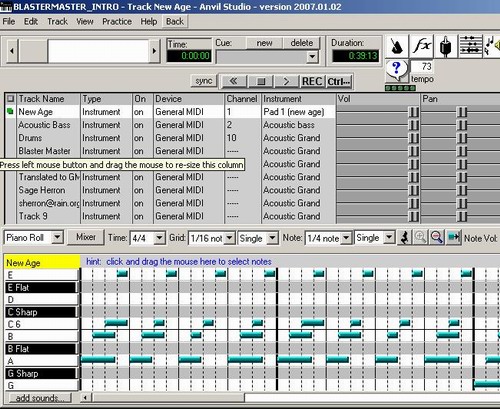Delete the current cue
Image resolution: width=500 pixels, height=409 pixels.
[302, 43]
